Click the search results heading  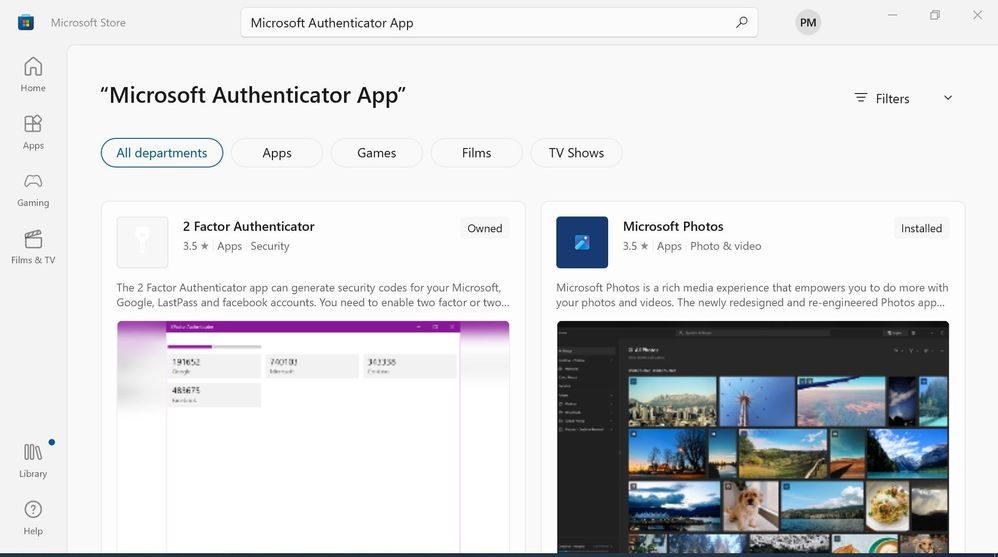pos(253,95)
